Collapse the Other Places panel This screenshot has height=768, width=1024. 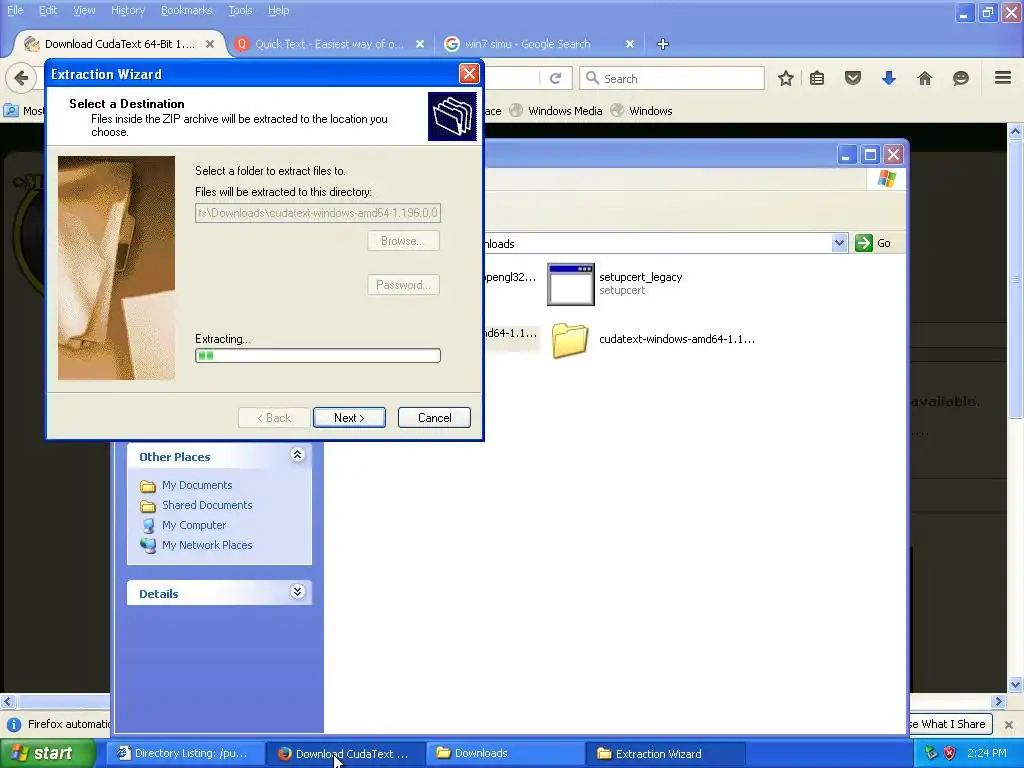point(297,455)
